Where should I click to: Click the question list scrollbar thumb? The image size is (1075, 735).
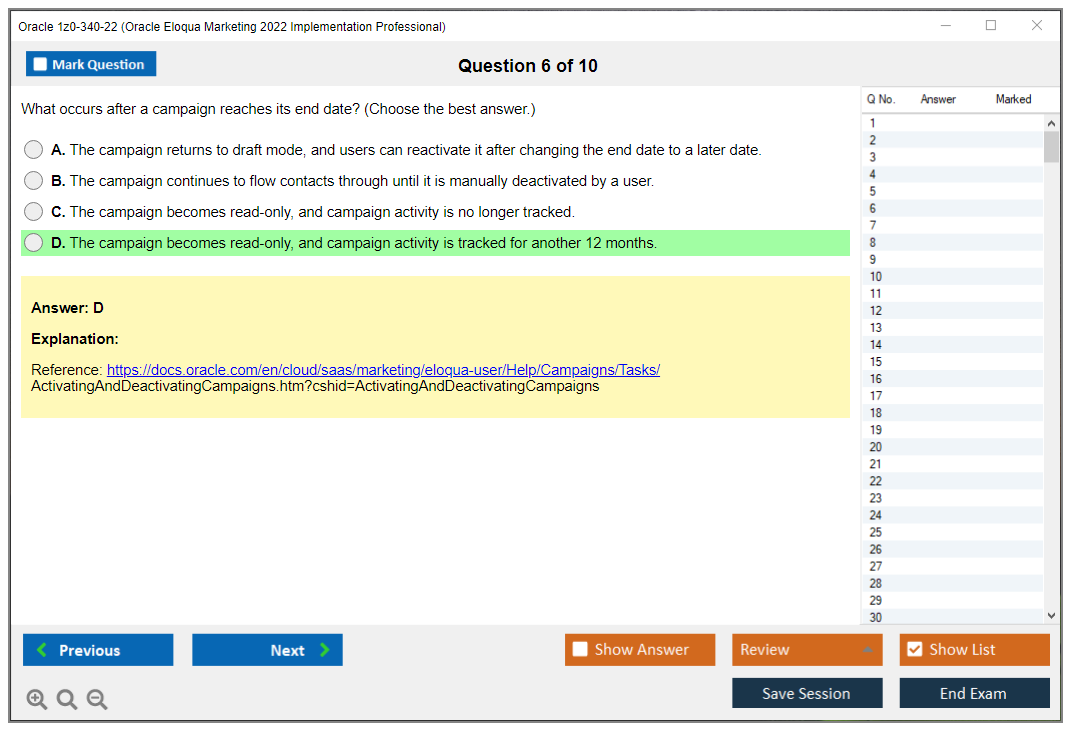click(x=1050, y=146)
